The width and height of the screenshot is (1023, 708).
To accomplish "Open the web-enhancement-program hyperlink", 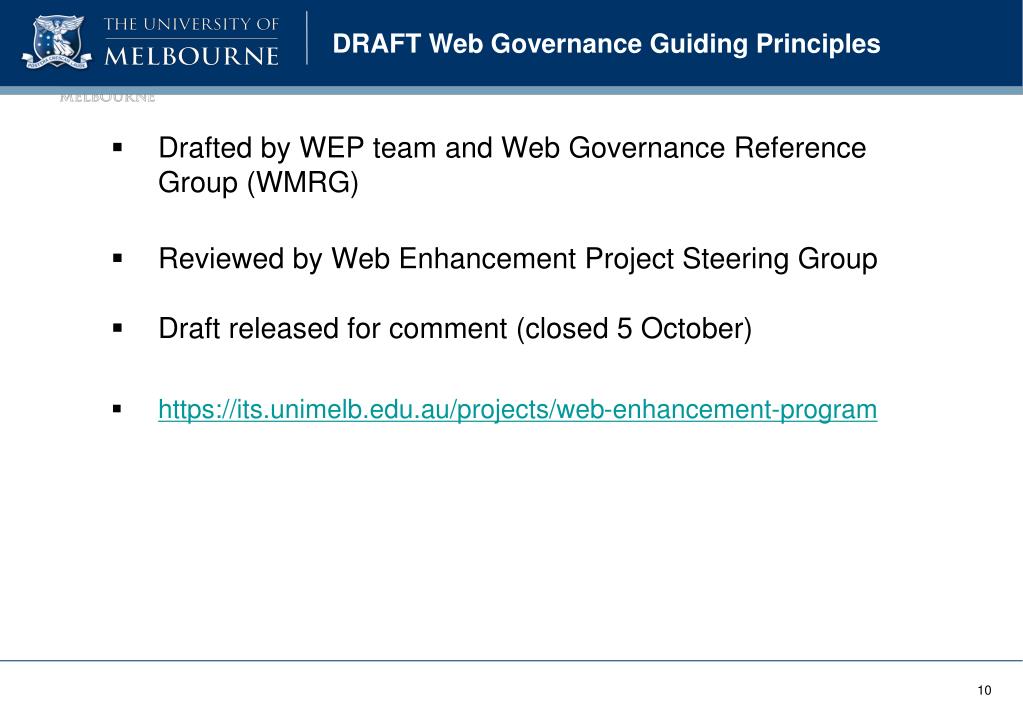I will (517, 410).
